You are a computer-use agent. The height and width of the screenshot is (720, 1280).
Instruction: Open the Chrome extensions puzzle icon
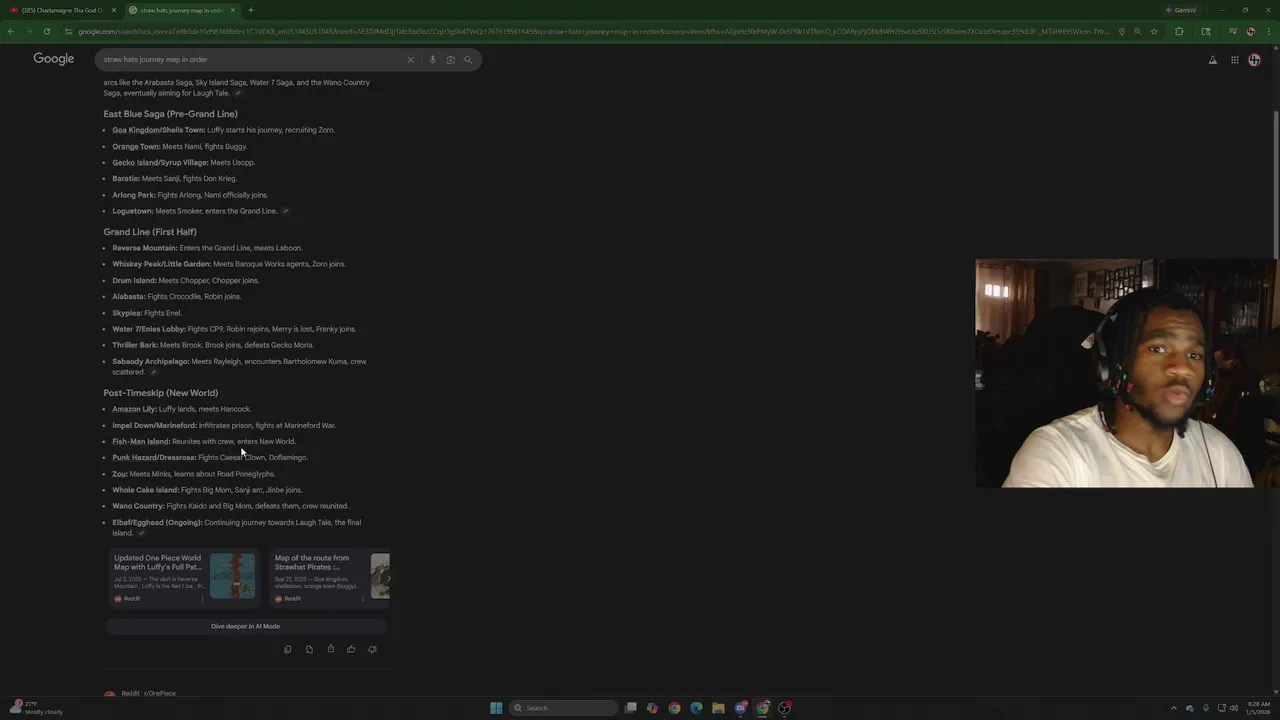tap(1179, 31)
